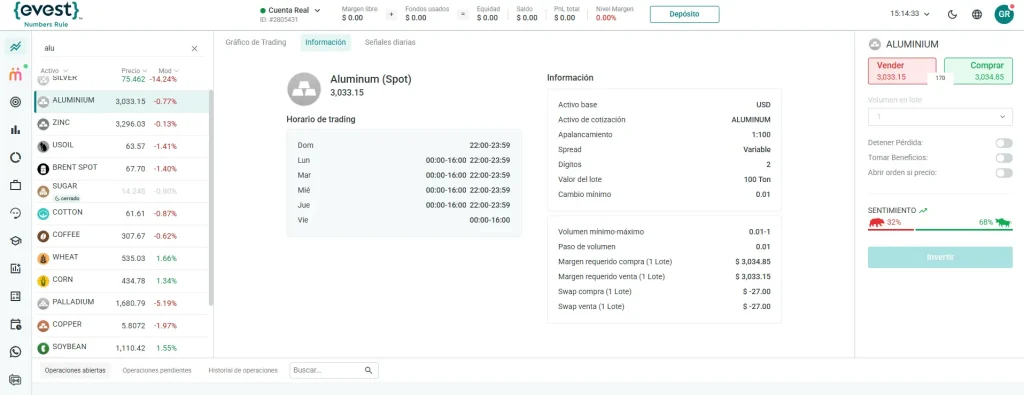Open the Volumen en lote dropdown
Screen dimensions: 1024x395
tap(940, 117)
